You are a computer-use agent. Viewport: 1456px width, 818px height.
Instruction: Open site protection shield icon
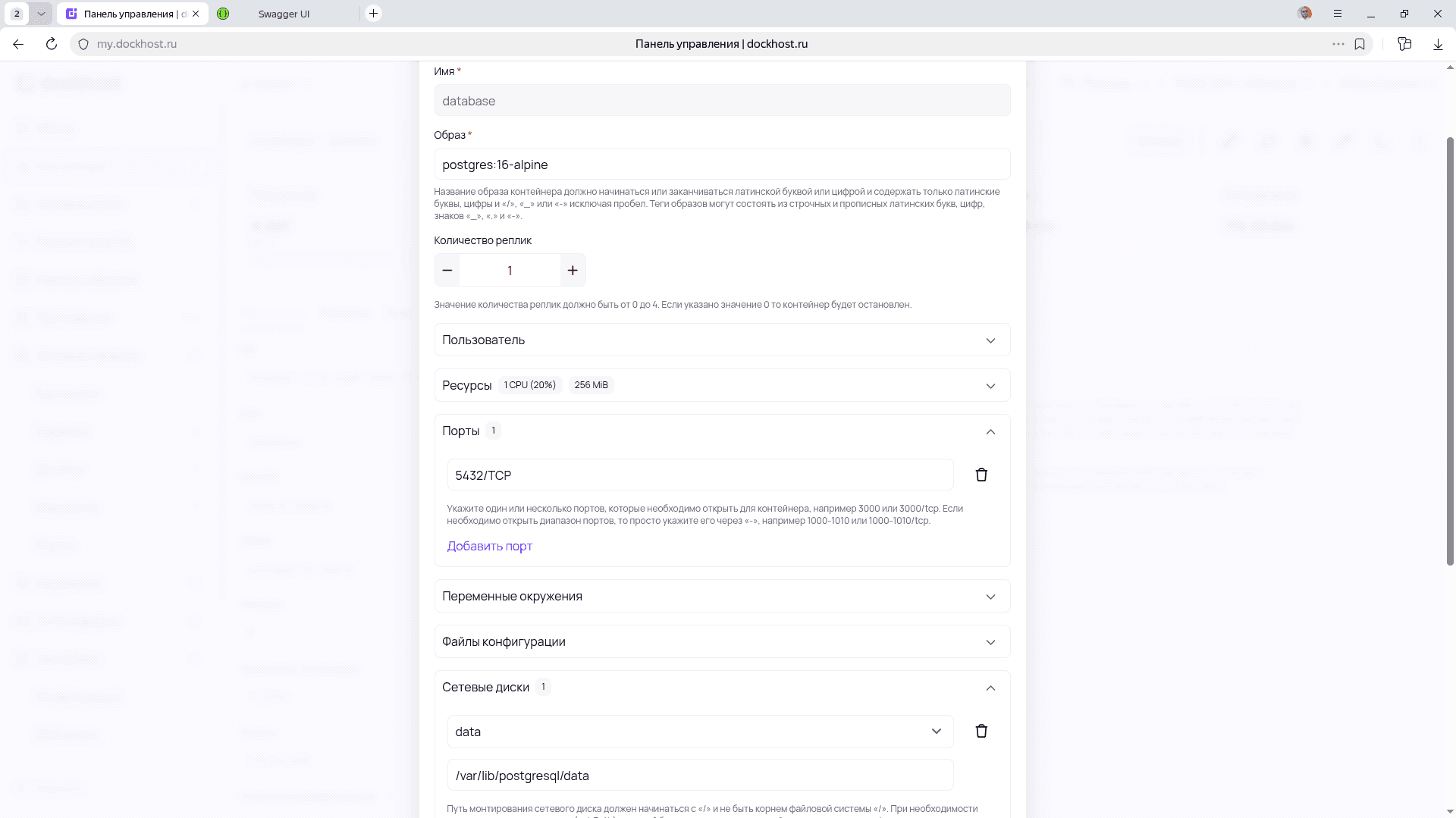pos(83,44)
